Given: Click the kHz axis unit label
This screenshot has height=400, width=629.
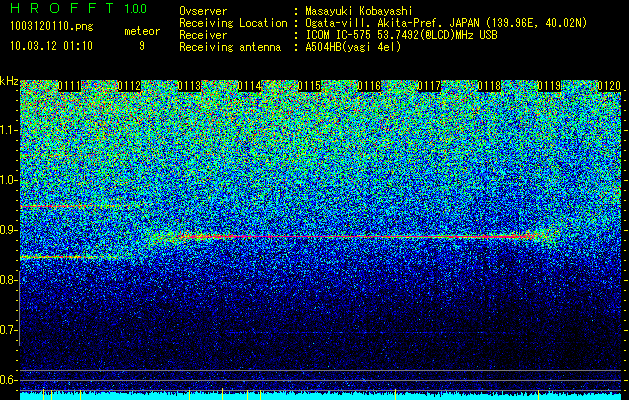Looking at the screenshot, I should 9,81.
